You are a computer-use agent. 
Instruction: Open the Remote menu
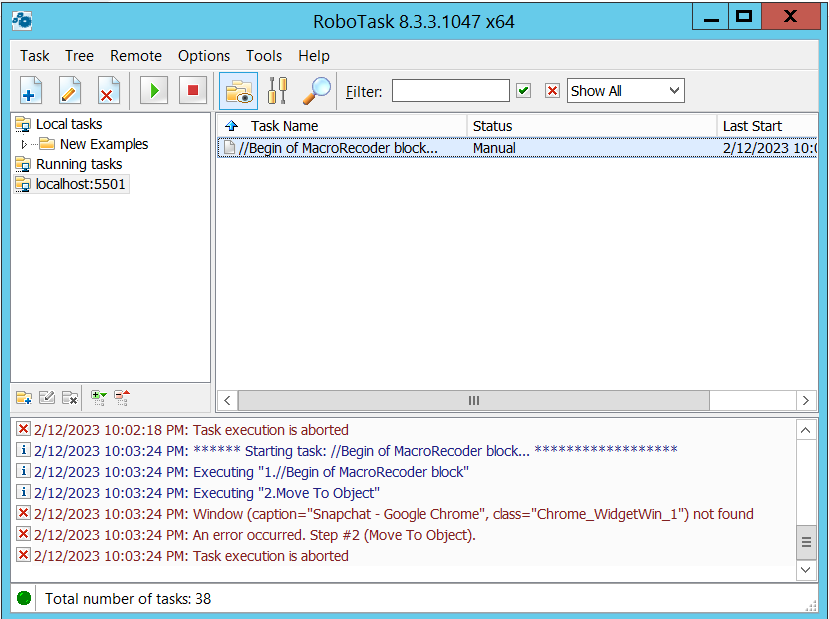[136, 56]
